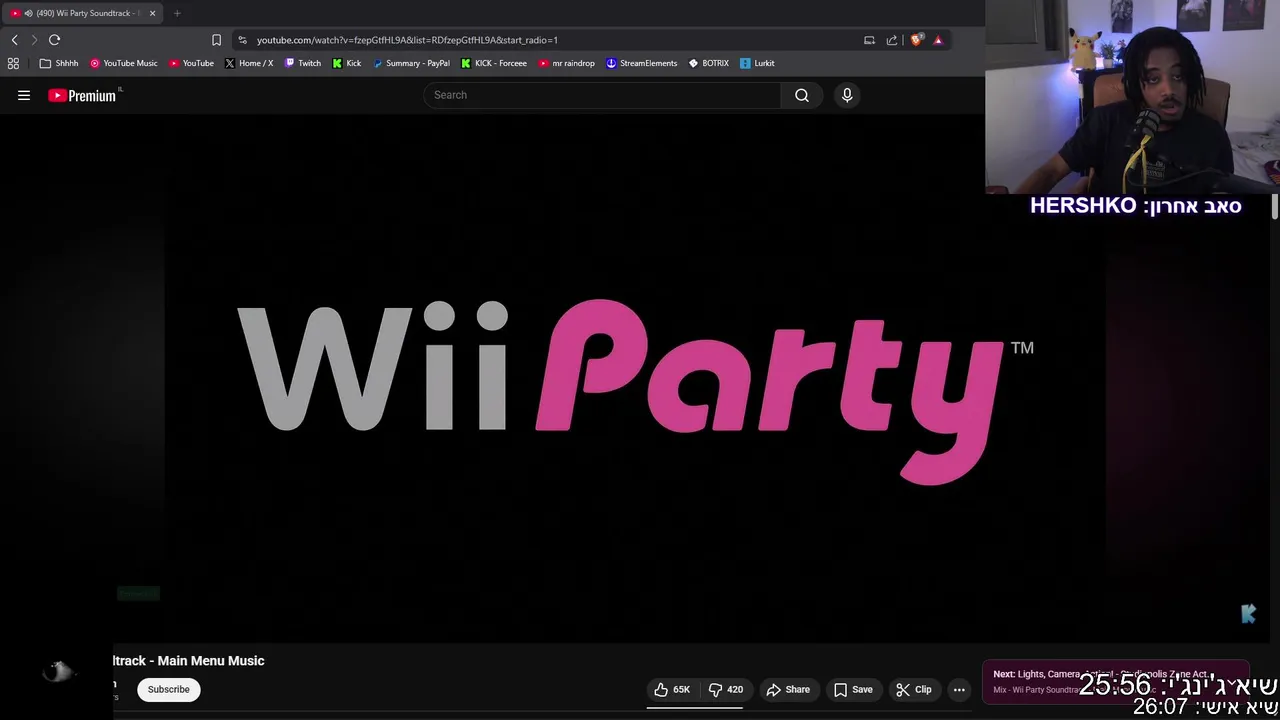Close the Wii Party Soundtrack tab
Image resolution: width=1280 pixels, height=720 pixels.
(152, 13)
